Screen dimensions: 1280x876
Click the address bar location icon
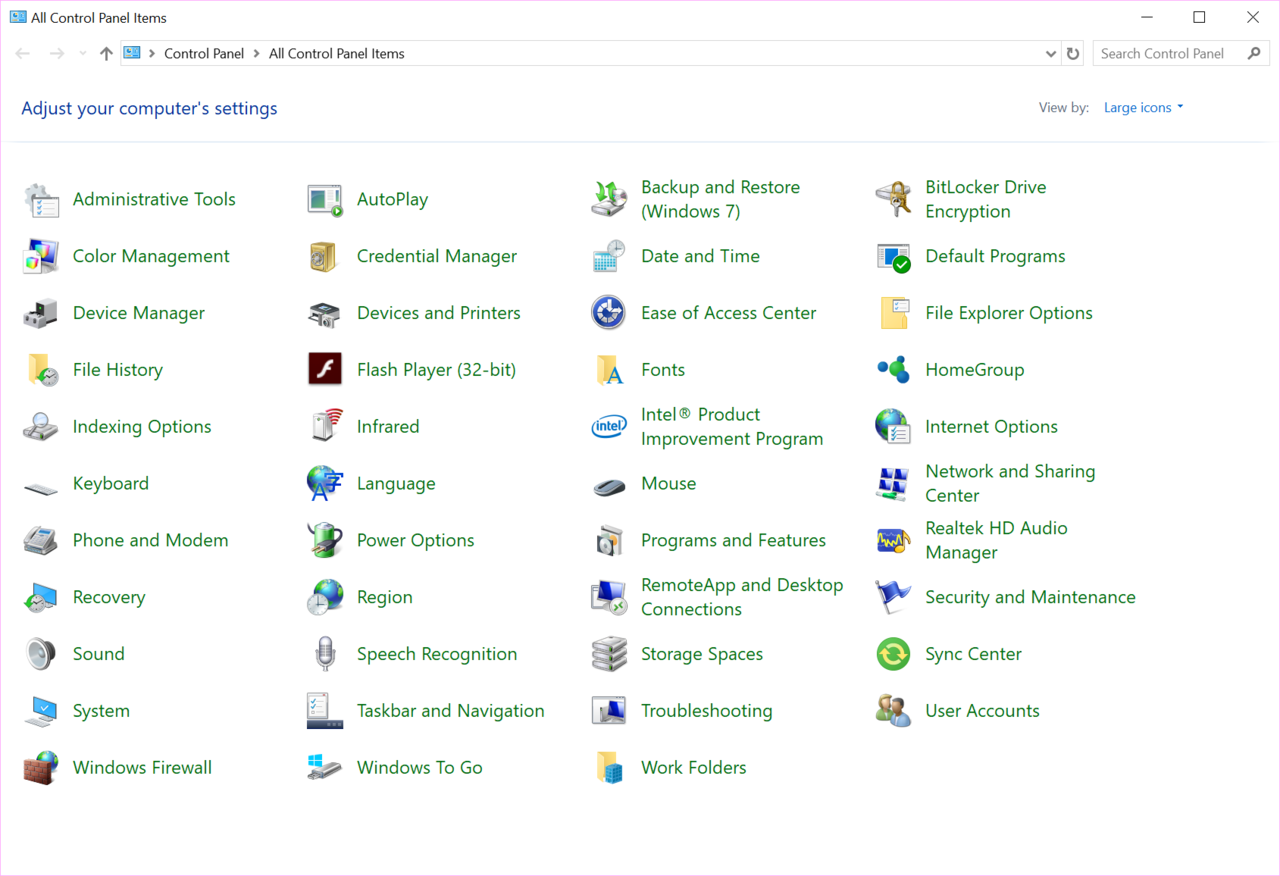coord(132,54)
